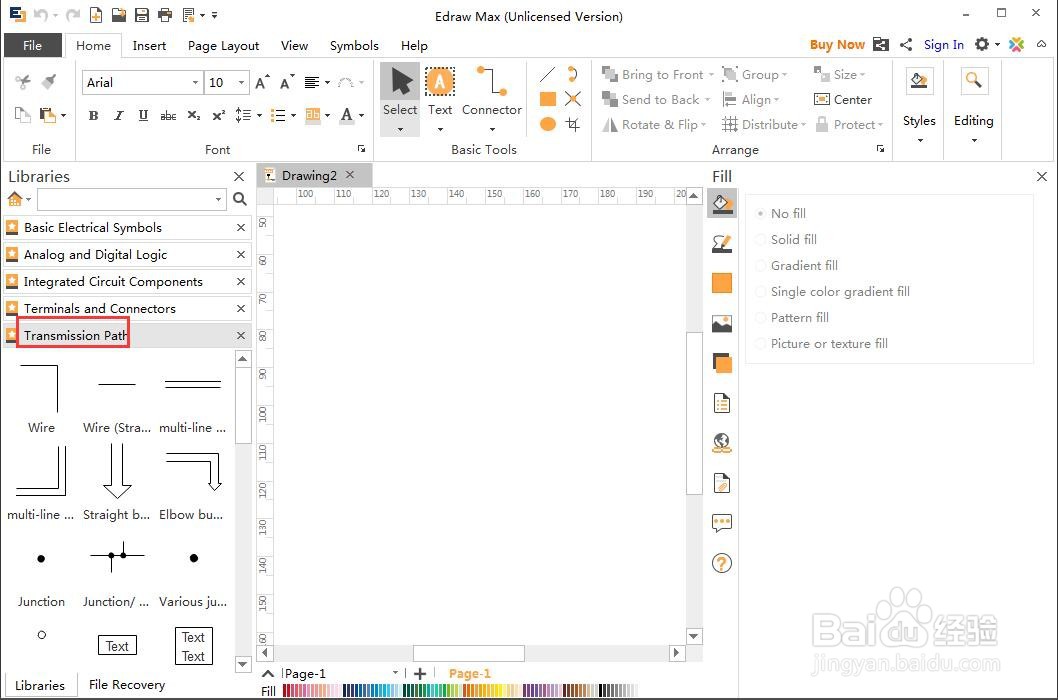Expand the Editing dropdown
This screenshot has height=700, width=1058.
[974, 141]
